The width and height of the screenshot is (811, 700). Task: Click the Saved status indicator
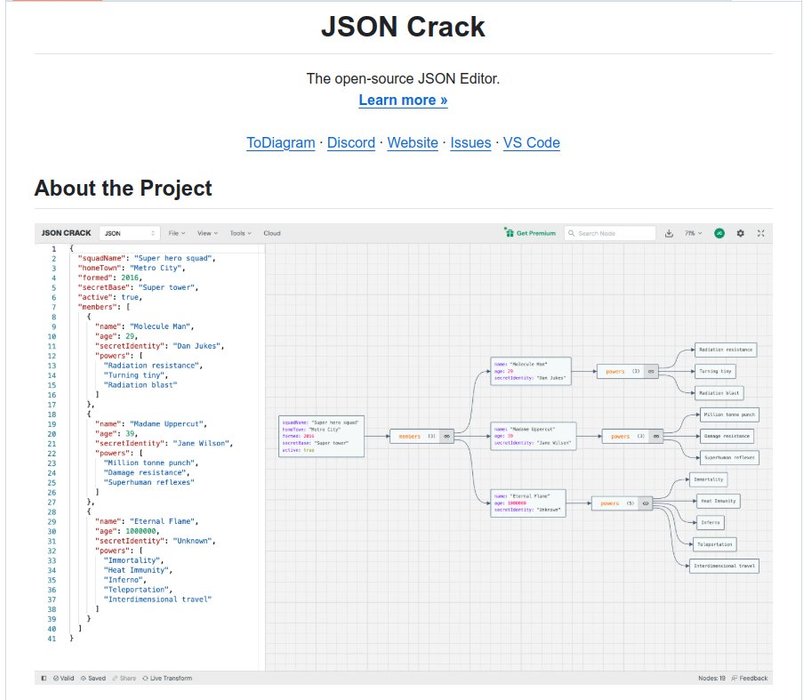tap(93, 678)
